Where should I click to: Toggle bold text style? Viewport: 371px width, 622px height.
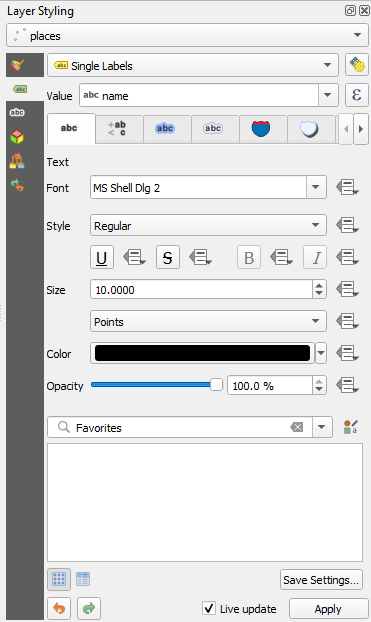249,257
